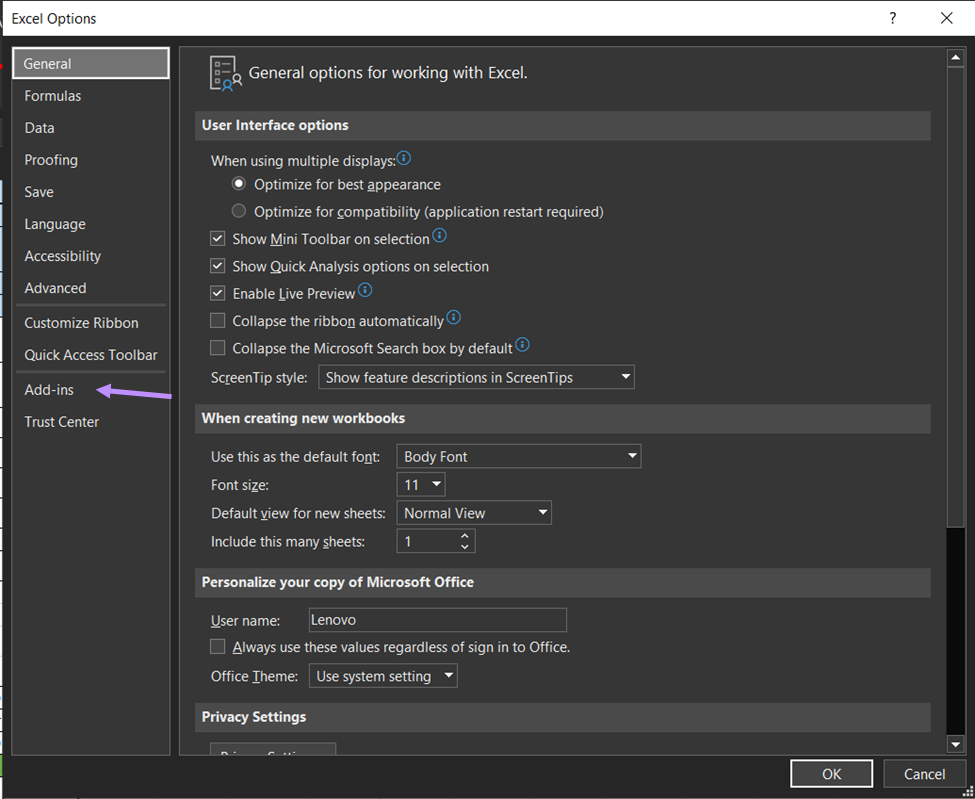Select Optimize for compatibility radio button

click(238, 211)
